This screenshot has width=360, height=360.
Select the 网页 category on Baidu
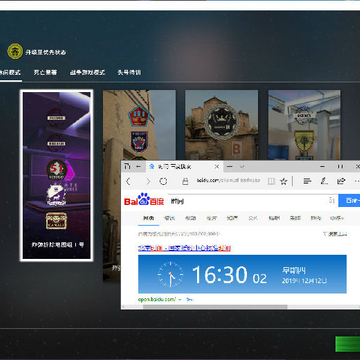click(148, 218)
